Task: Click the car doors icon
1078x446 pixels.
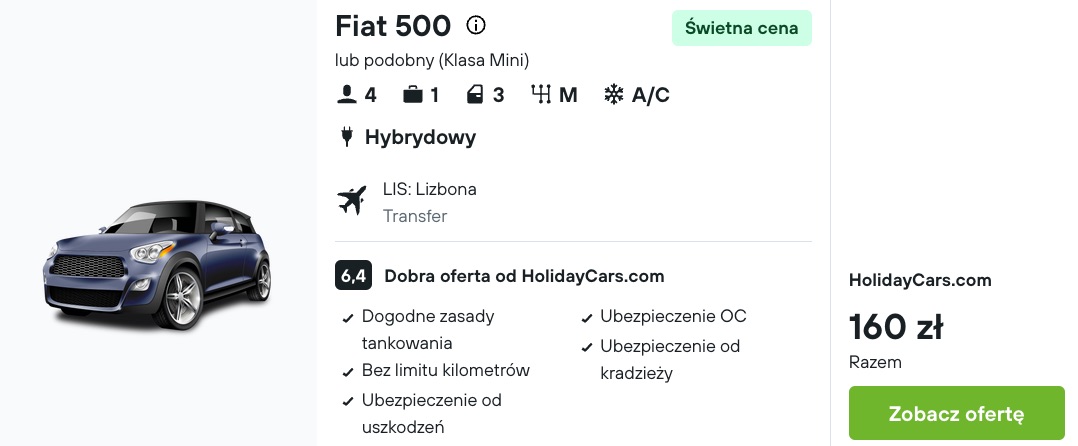Action: pyautogui.click(x=475, y=94)
